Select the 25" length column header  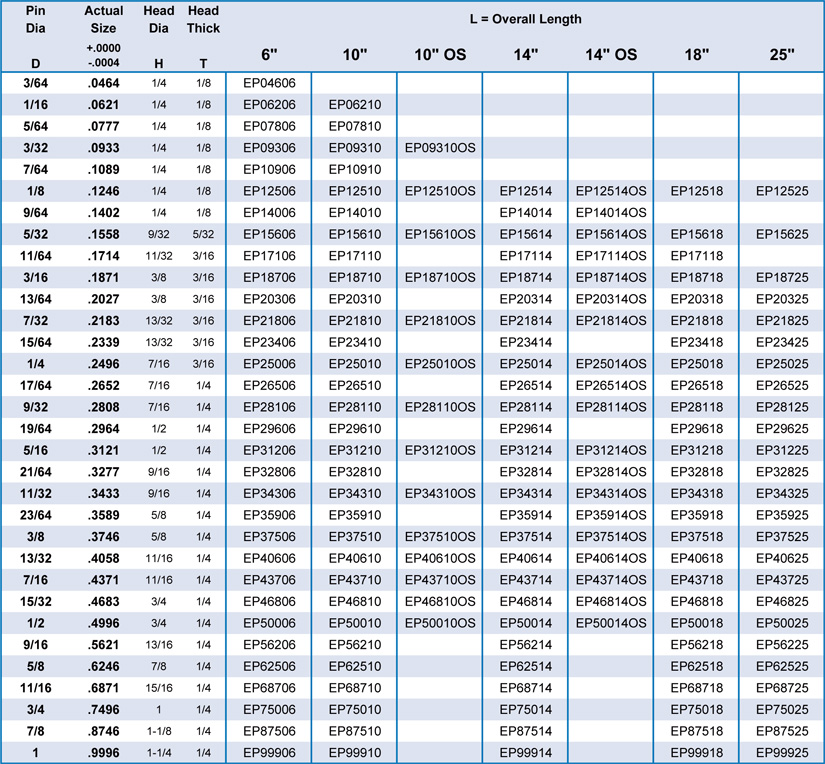pos(781,54)
